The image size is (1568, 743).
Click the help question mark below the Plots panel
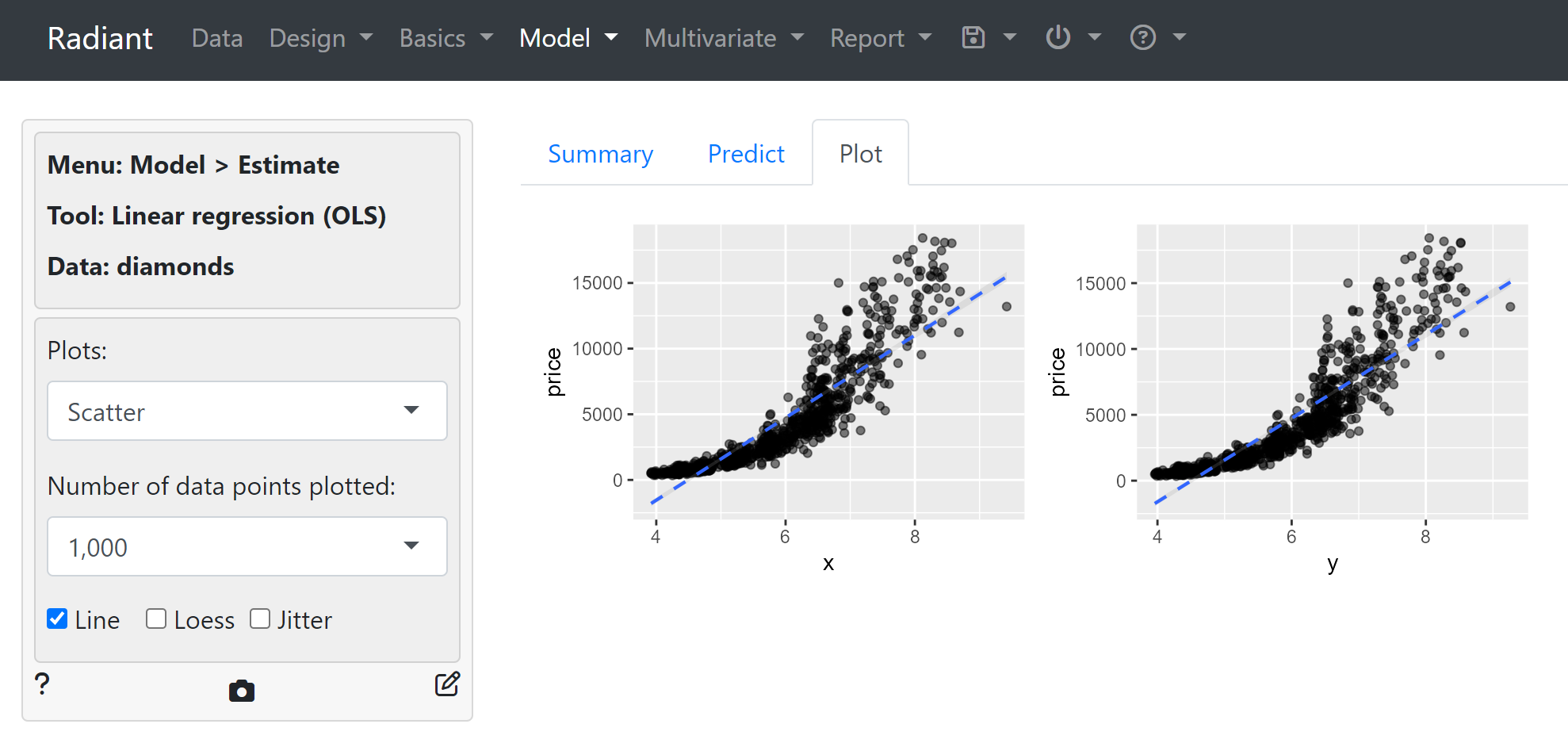point(42,684)
